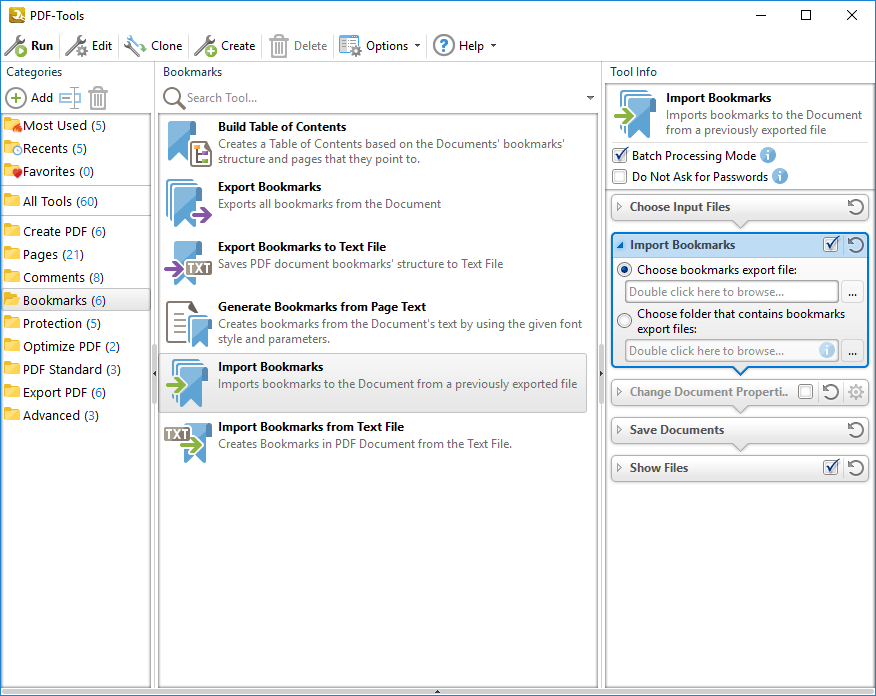Click the Edit tool toolbar button
This screenshot has width=876, height=696.
tap(89, 46)
